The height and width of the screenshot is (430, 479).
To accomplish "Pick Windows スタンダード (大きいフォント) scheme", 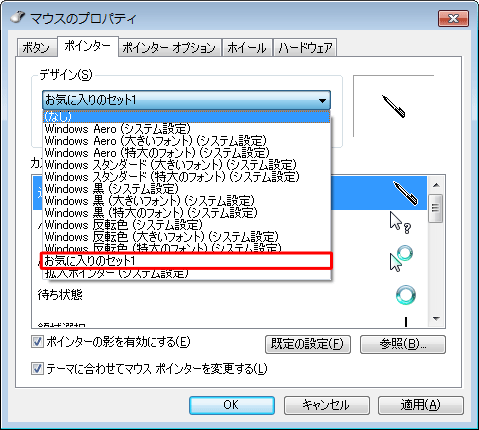I will [187, 165].
